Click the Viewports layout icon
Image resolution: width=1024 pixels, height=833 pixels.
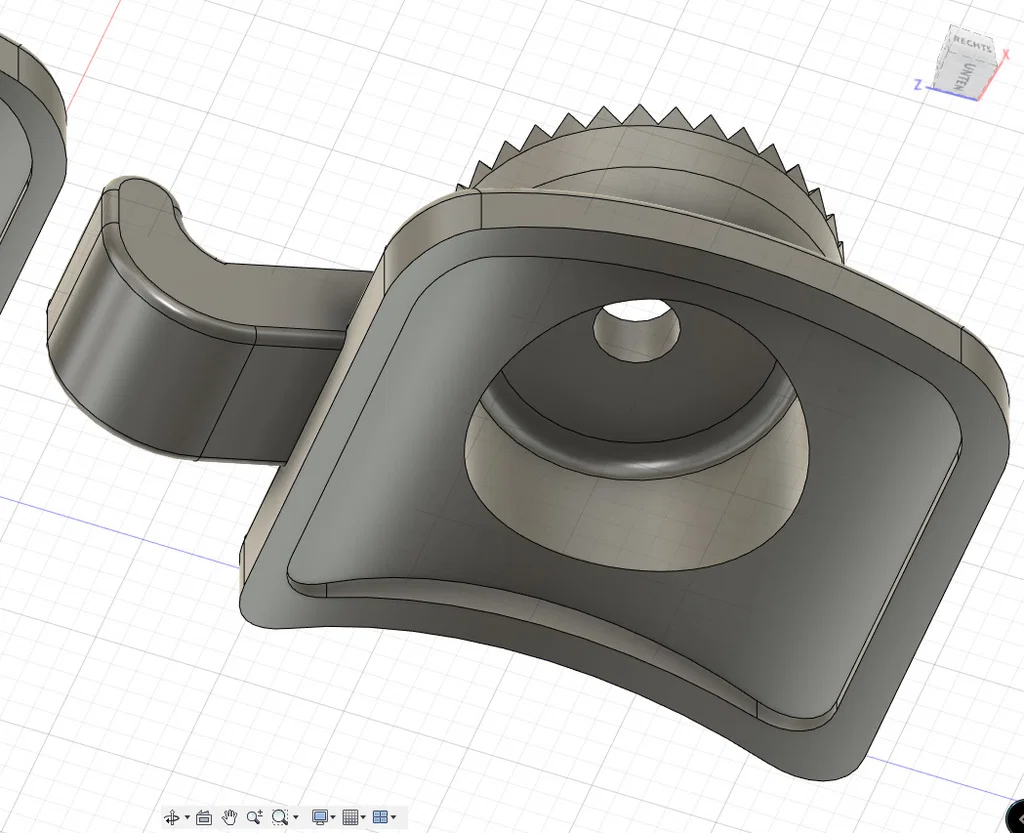pyautogui.click(x=380, y=817)
